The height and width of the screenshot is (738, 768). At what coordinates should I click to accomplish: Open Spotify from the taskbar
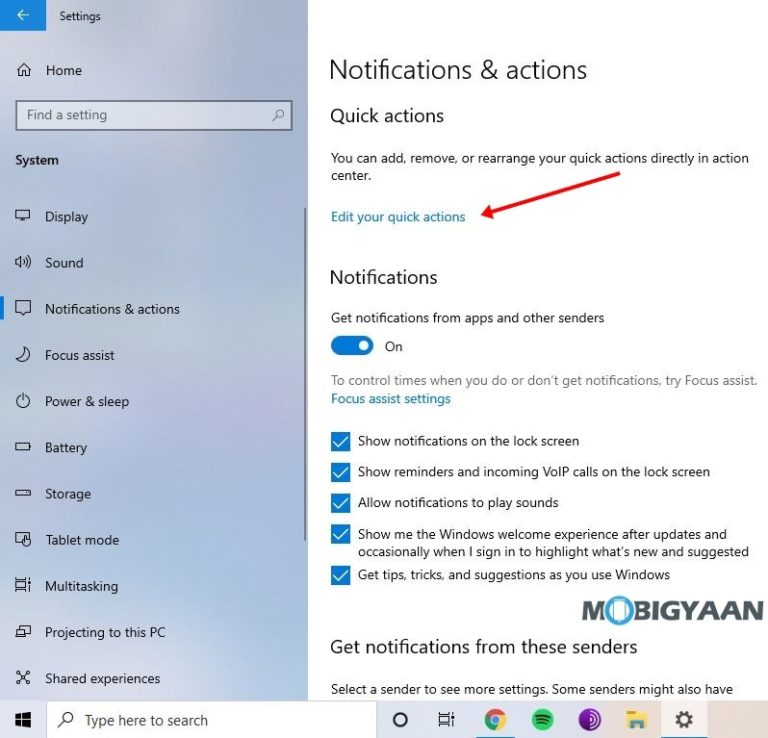542,720
